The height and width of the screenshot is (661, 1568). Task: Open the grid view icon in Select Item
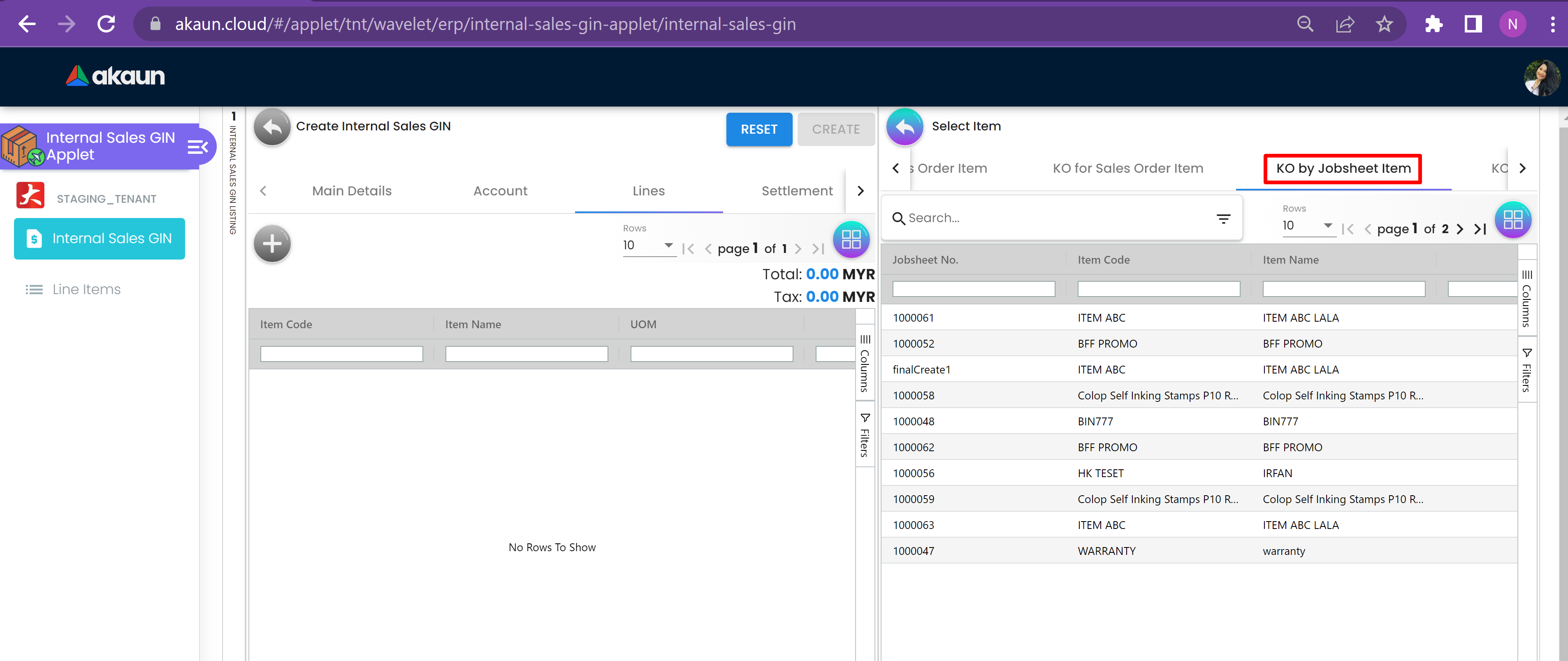[1512, 219]
